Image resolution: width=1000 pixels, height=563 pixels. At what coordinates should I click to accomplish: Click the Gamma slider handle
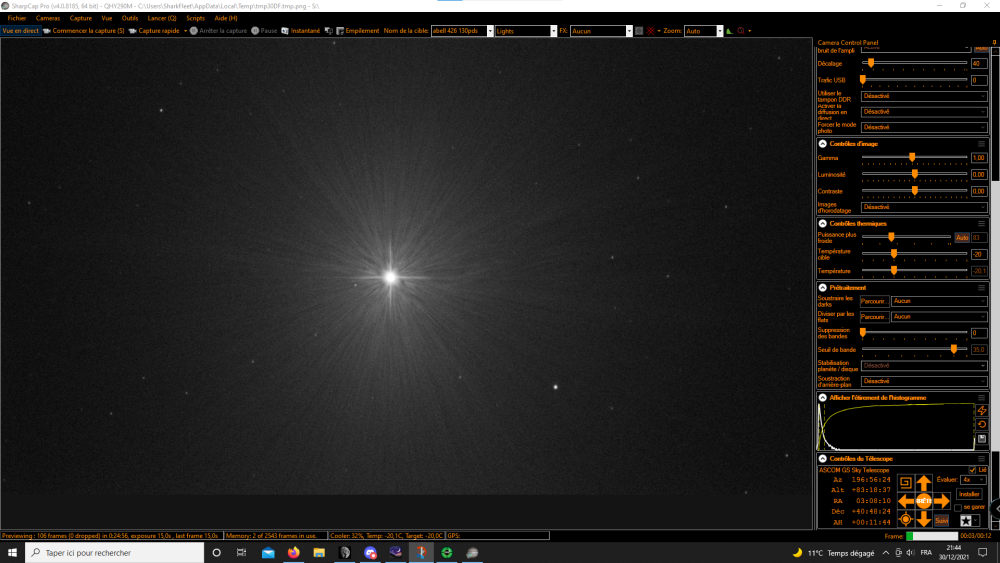click(912, 157)
